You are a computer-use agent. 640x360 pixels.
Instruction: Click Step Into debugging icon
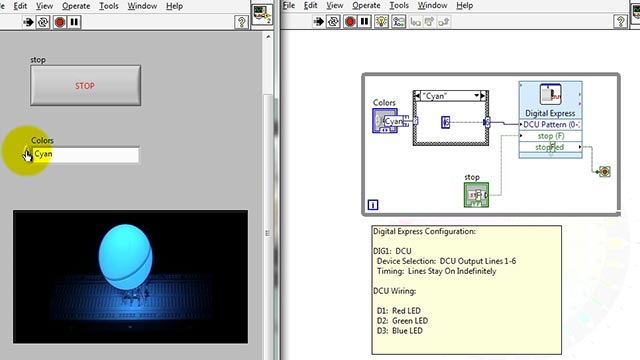point(416,22)
